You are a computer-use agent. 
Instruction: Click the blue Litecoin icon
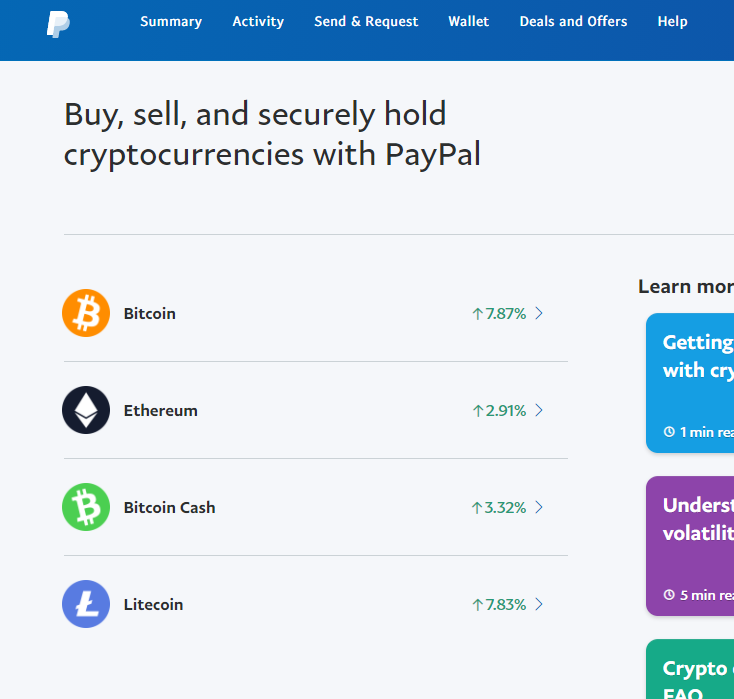click(x=86, y=604)
